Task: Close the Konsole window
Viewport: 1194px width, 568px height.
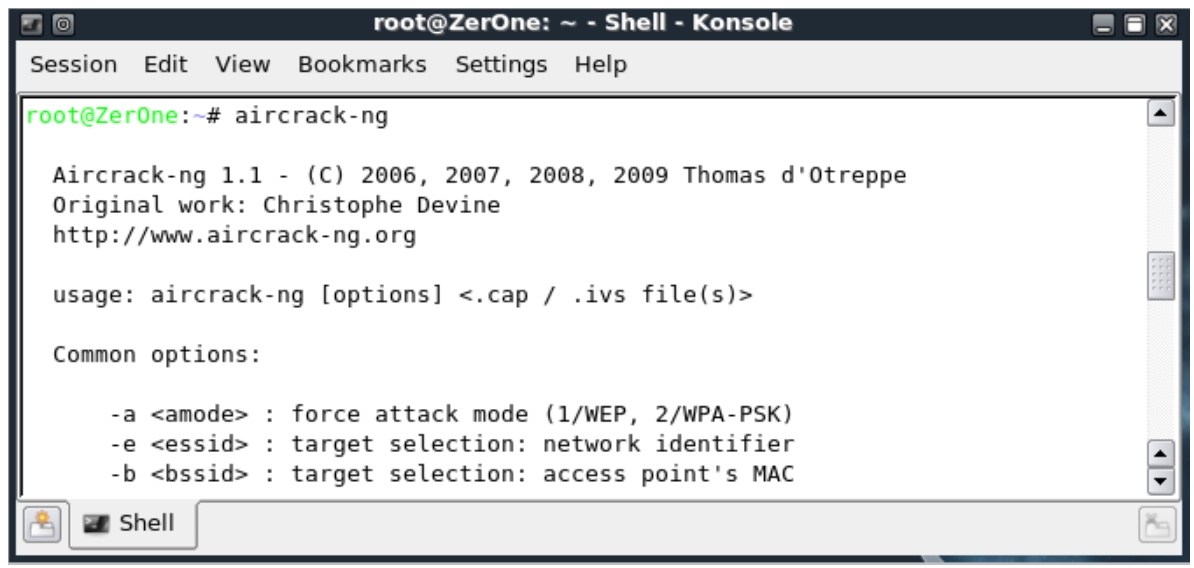Action: coord(1166,25)
